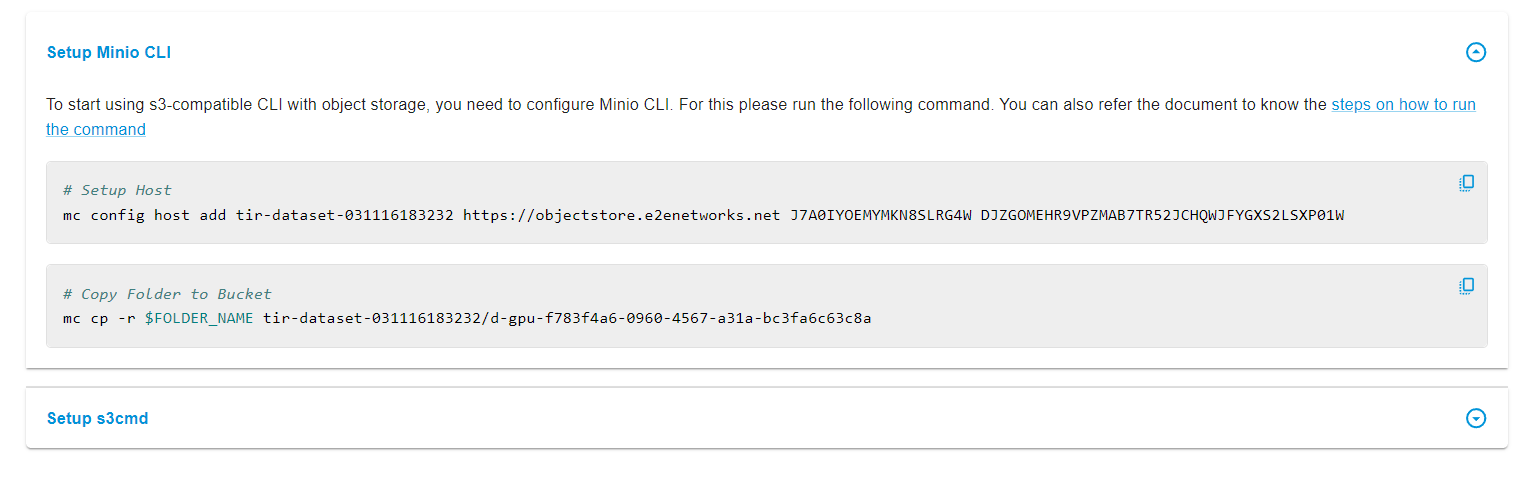Click the access key J7A0IYOEMYMKN8SLRG4W
The height and width of the screenshot is (477, 1525).
pos(880,215)
